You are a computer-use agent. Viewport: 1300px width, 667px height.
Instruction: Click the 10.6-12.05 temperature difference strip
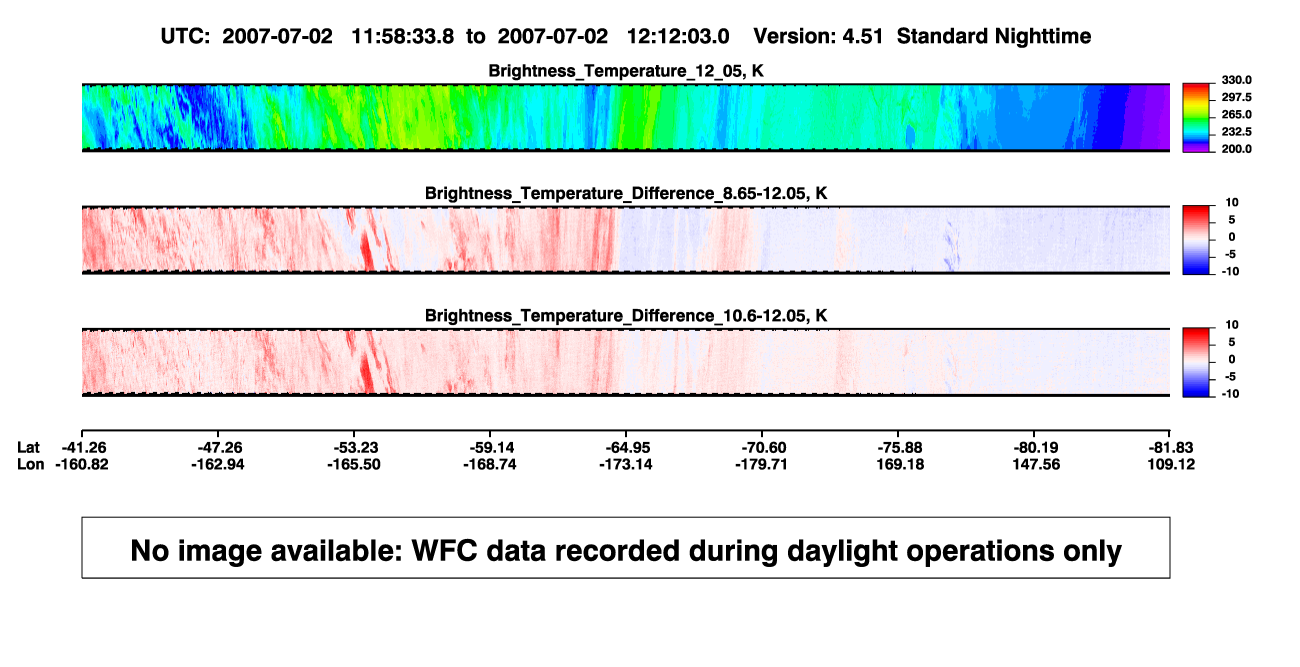(x=626, y=362)
